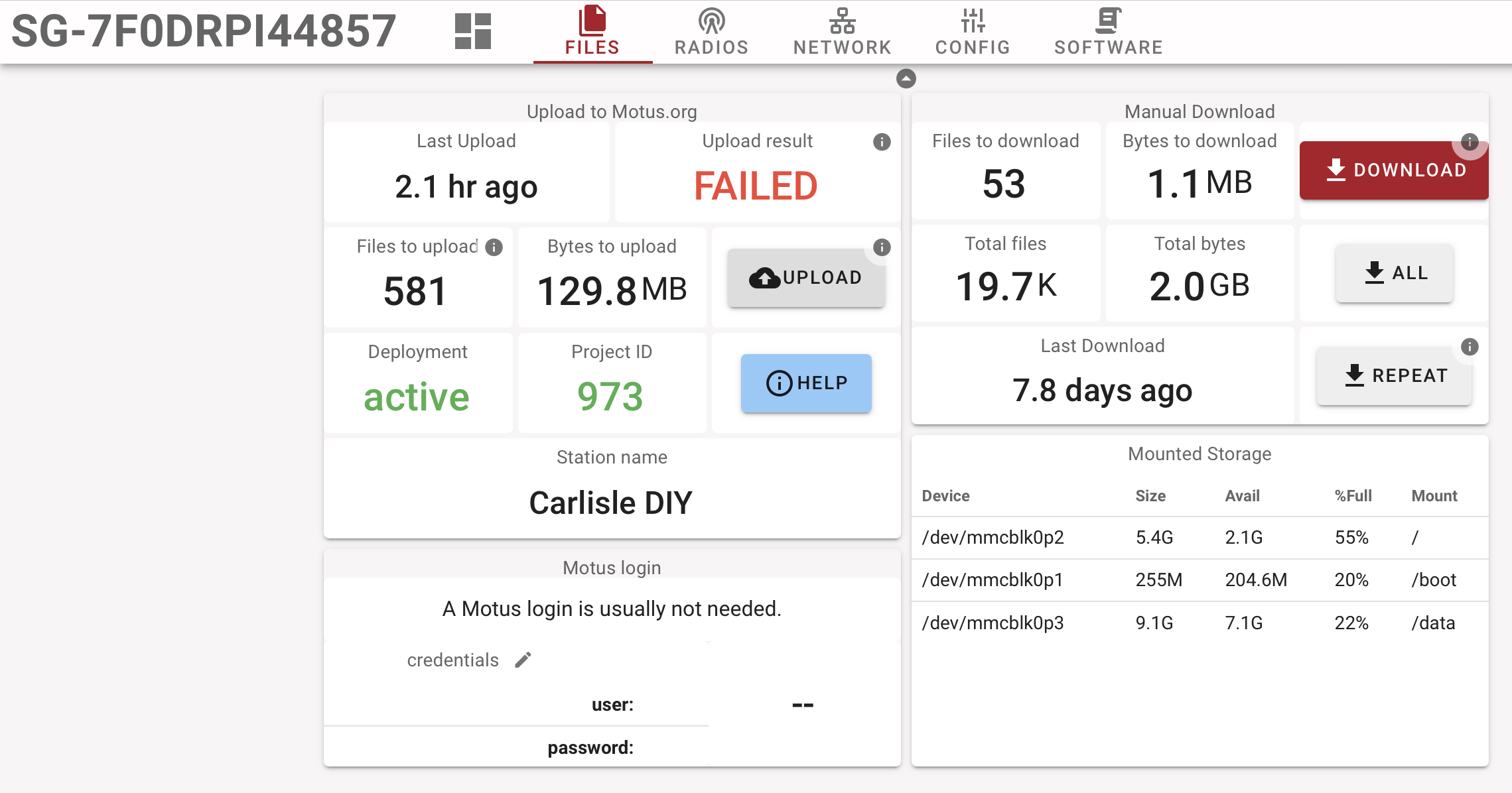Open the Software tab
This screenshot has height=793, width=1512.
pyautogui.click(x=1108, y=32)
